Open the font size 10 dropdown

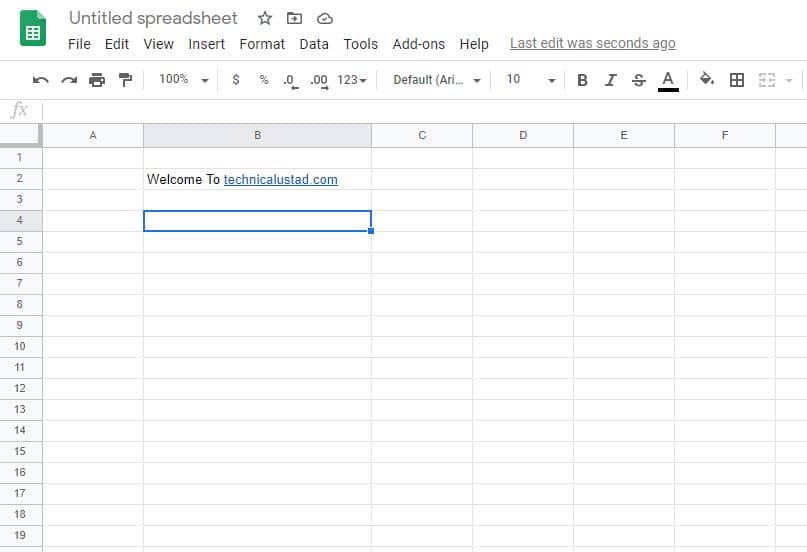coord(530,79)
